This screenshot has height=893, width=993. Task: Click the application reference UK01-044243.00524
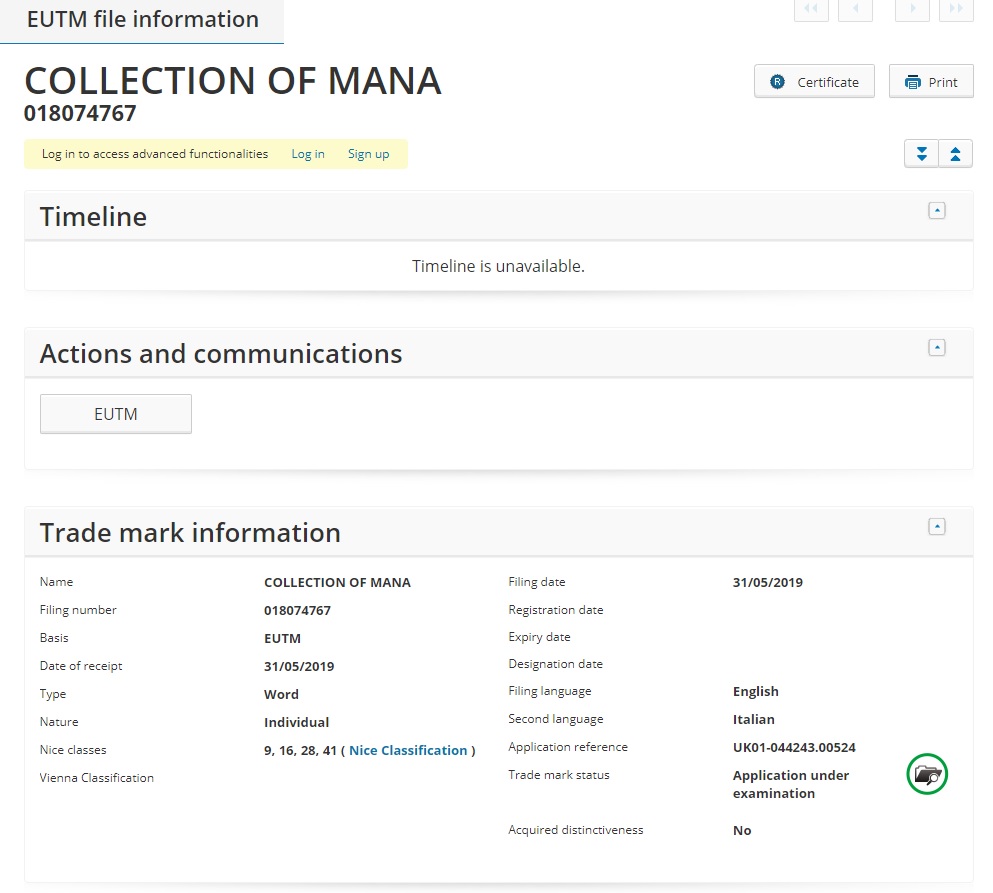[794, 747]
